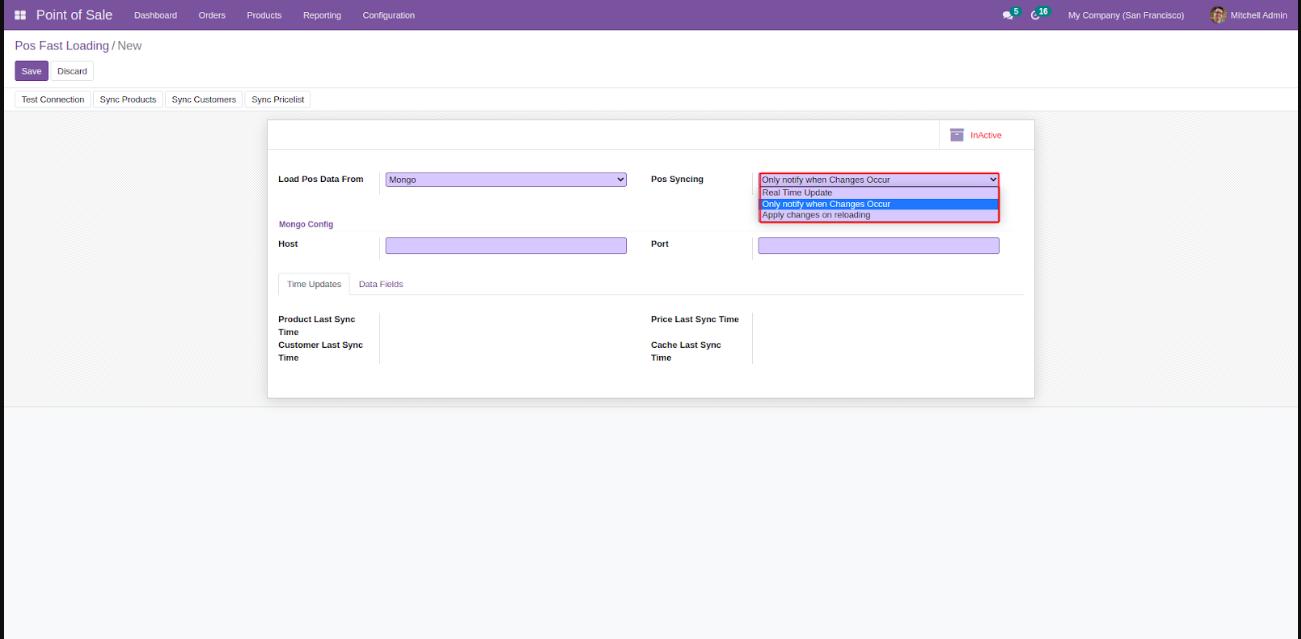Focus the Host input field
Image resolution: width=1301 pixels, height=639 pixels.
[x=506, y=245]
